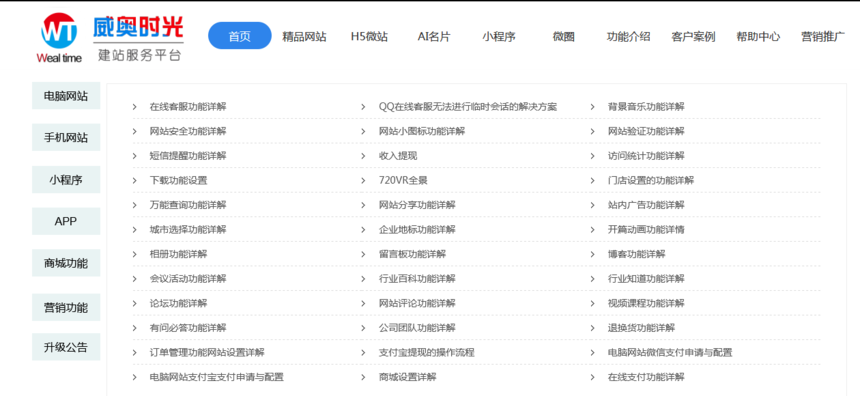Click 行业百科功能详解 link
The width and height of the screenshot is (860, 396).
(417, 279)
